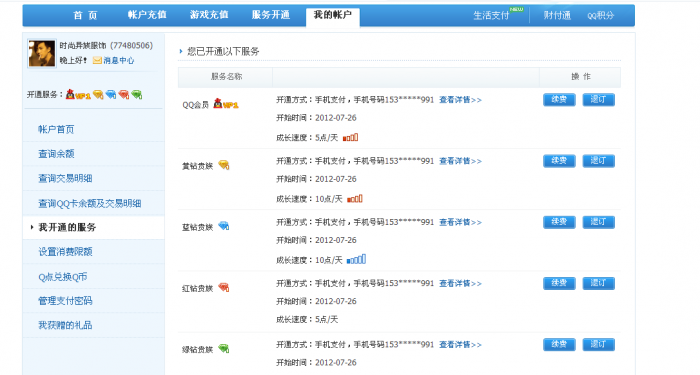
Task: Select the 我的帐户 tab
Action: (333, 16)
